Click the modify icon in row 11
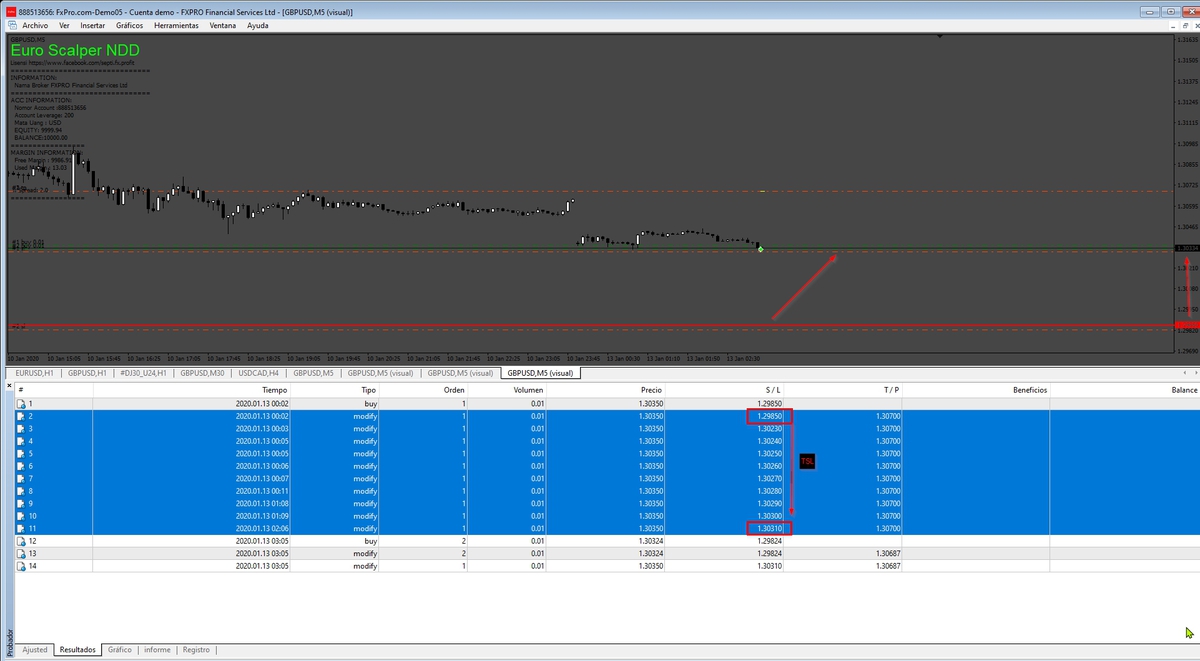The height and width of the screenshot is (661, 1200). pos(22,528)
